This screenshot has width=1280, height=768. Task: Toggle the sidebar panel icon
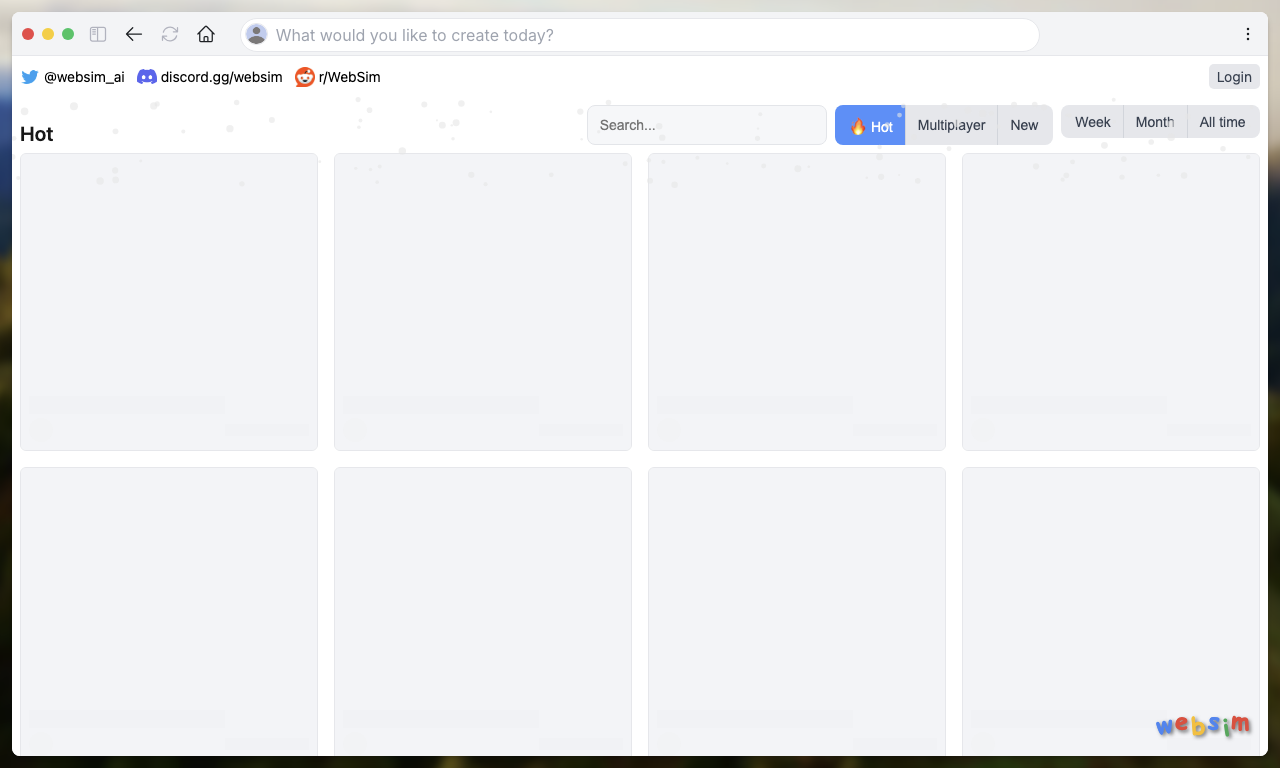tap(98, 34)
